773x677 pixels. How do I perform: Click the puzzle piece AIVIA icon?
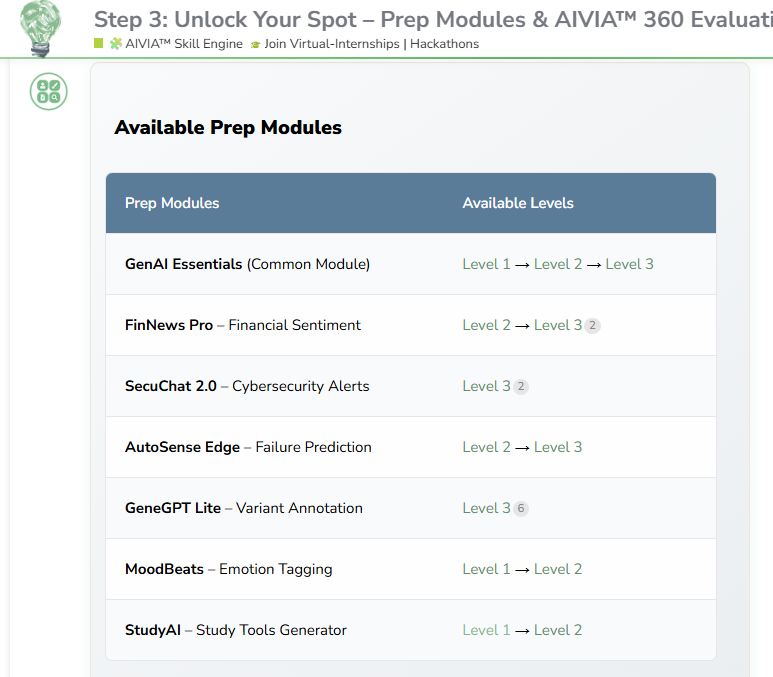[116, 43]
